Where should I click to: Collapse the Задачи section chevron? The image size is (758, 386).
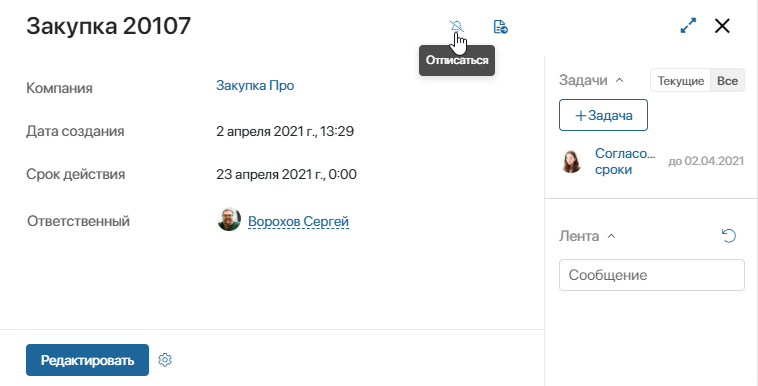[x=619, y=80]
